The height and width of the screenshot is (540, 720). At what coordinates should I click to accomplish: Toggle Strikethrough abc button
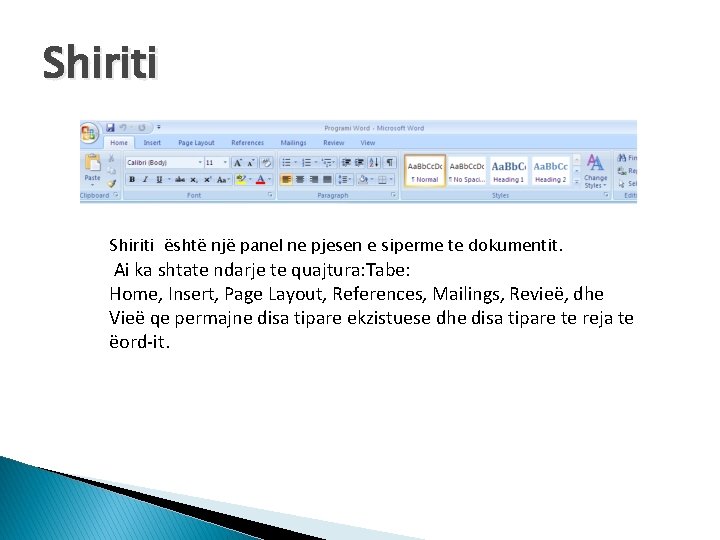(x=180, y=180)
